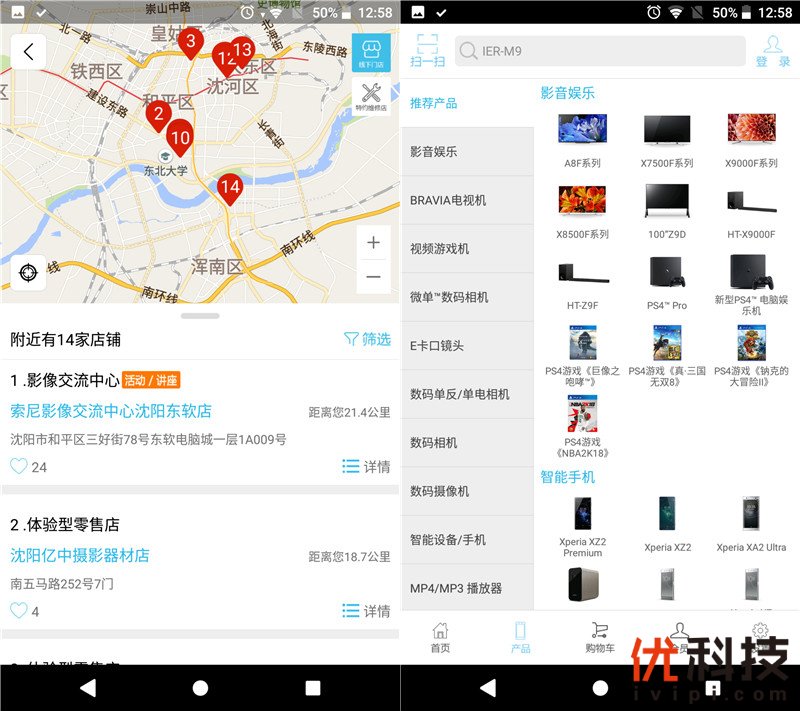This screenshot has width=800, height=711.
Task: Open Xperia XA2 Ultra thumbnail
Action: tap(752, 514)
